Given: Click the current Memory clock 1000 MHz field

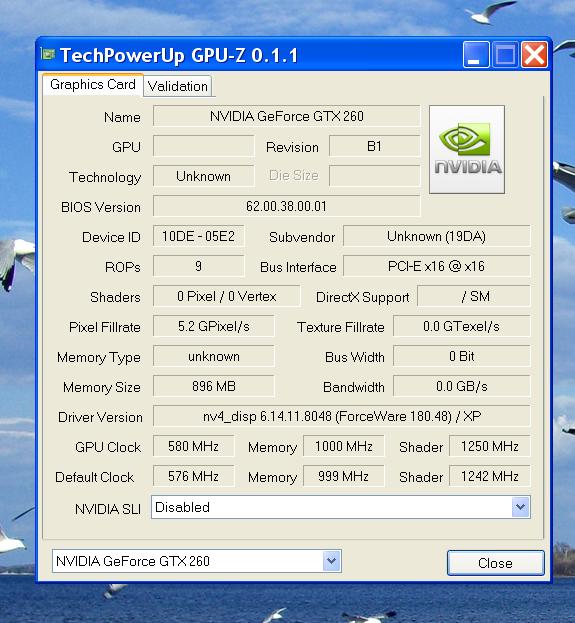Looking at the screenshot, I should point(344,446).
